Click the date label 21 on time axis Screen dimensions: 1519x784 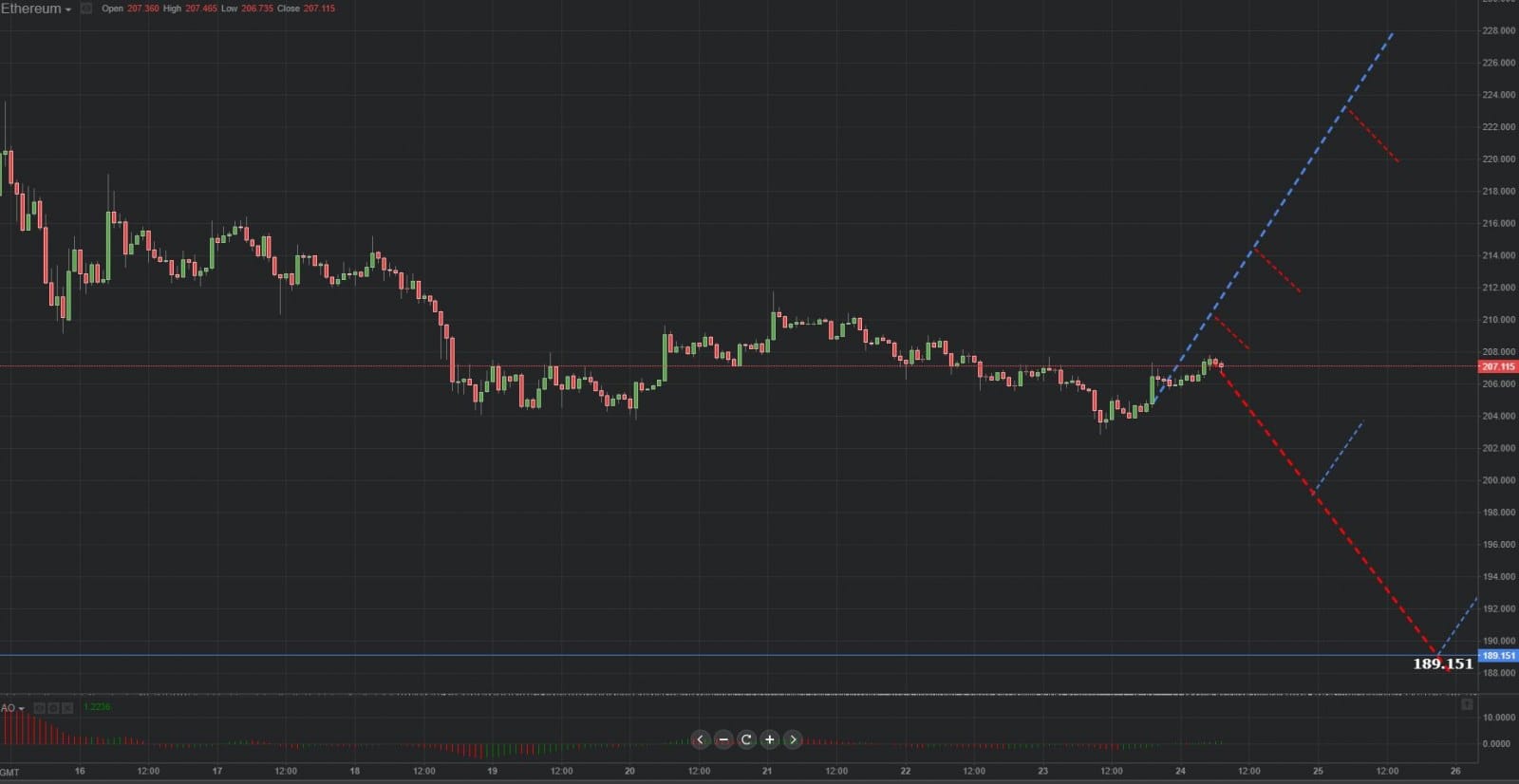click(767, 771)
